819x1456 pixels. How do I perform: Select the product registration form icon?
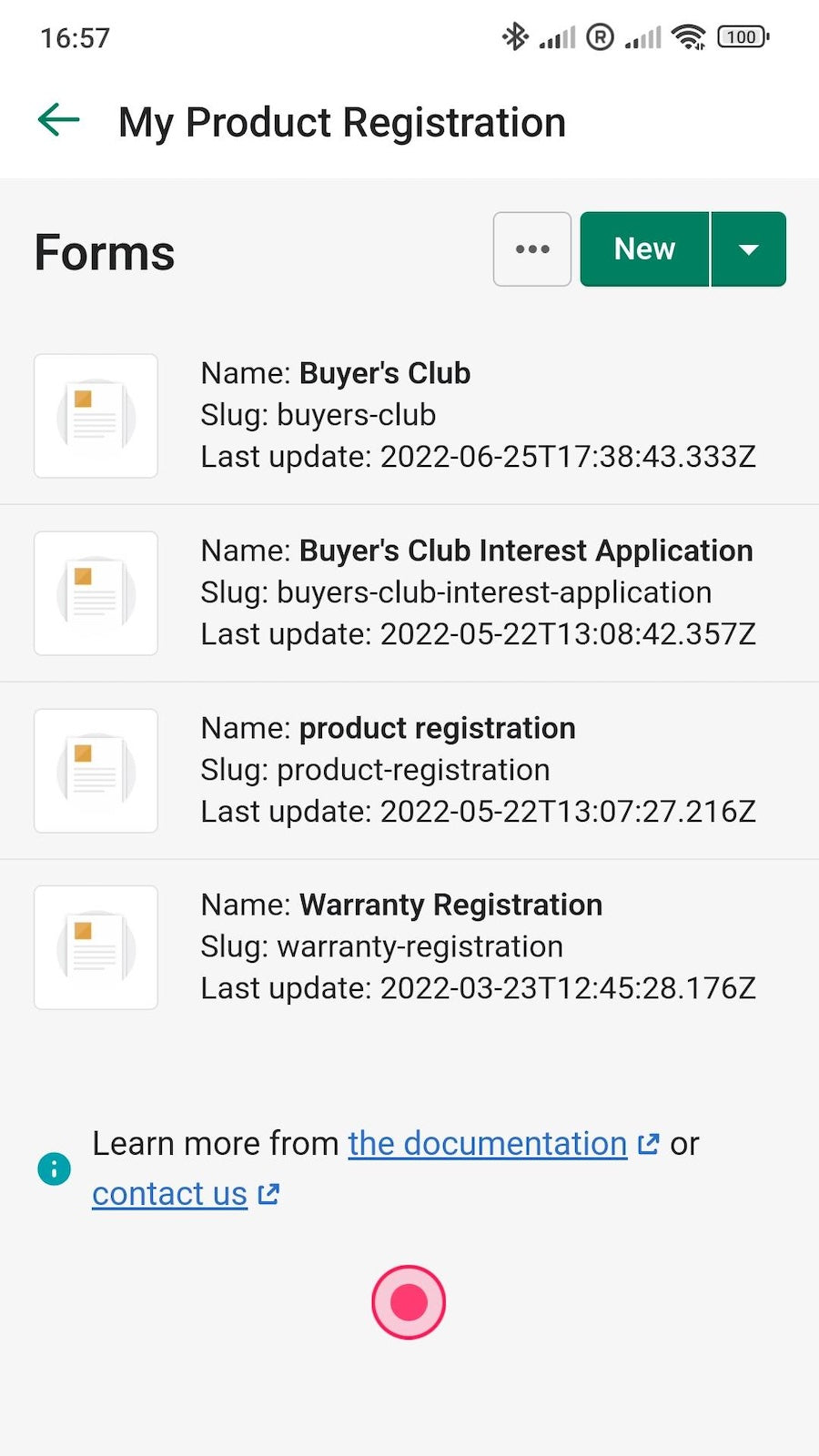[x=96, y=771]
